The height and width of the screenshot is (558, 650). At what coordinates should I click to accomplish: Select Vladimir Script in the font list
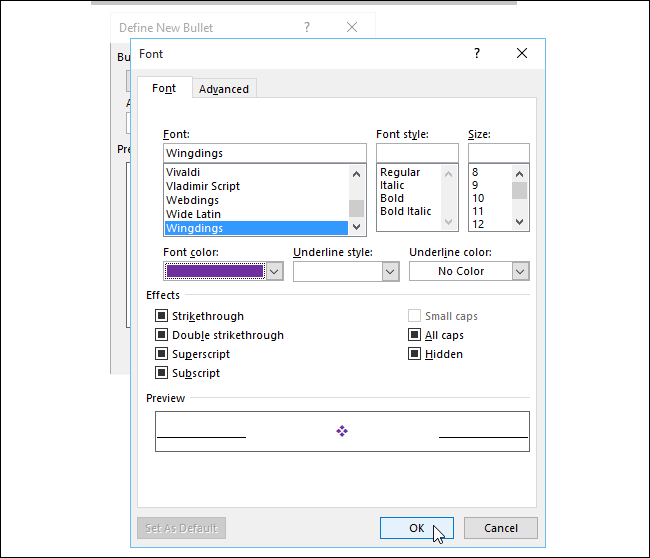(x=257, y=186)
